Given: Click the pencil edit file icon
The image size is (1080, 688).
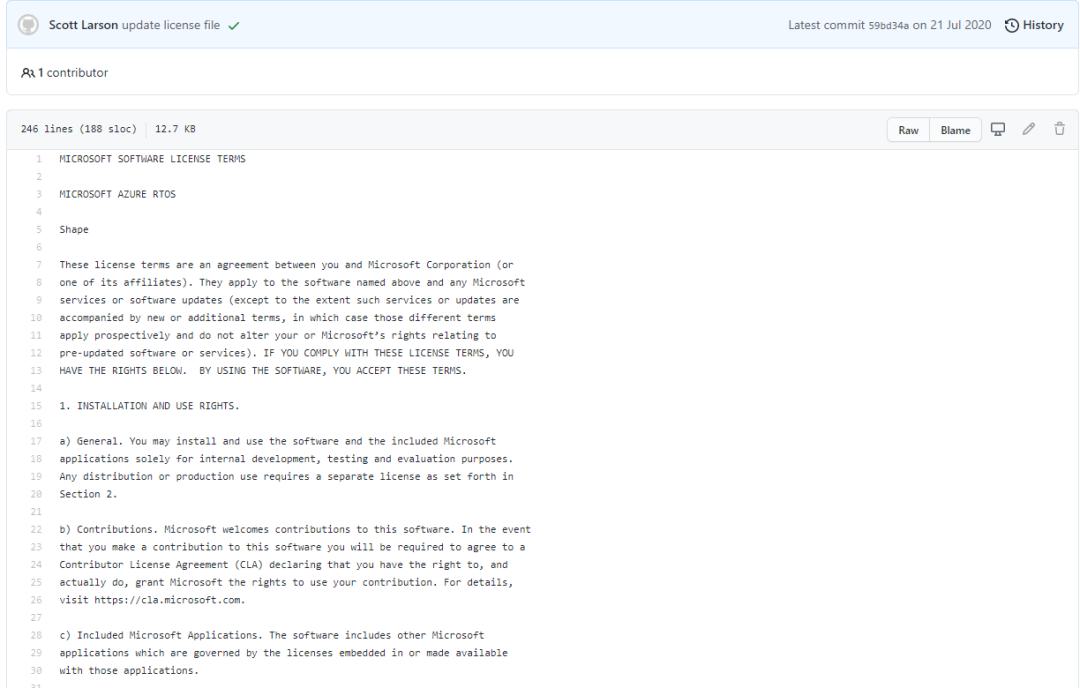Looking at the screenshot, I should click(x=1028, y=129).
